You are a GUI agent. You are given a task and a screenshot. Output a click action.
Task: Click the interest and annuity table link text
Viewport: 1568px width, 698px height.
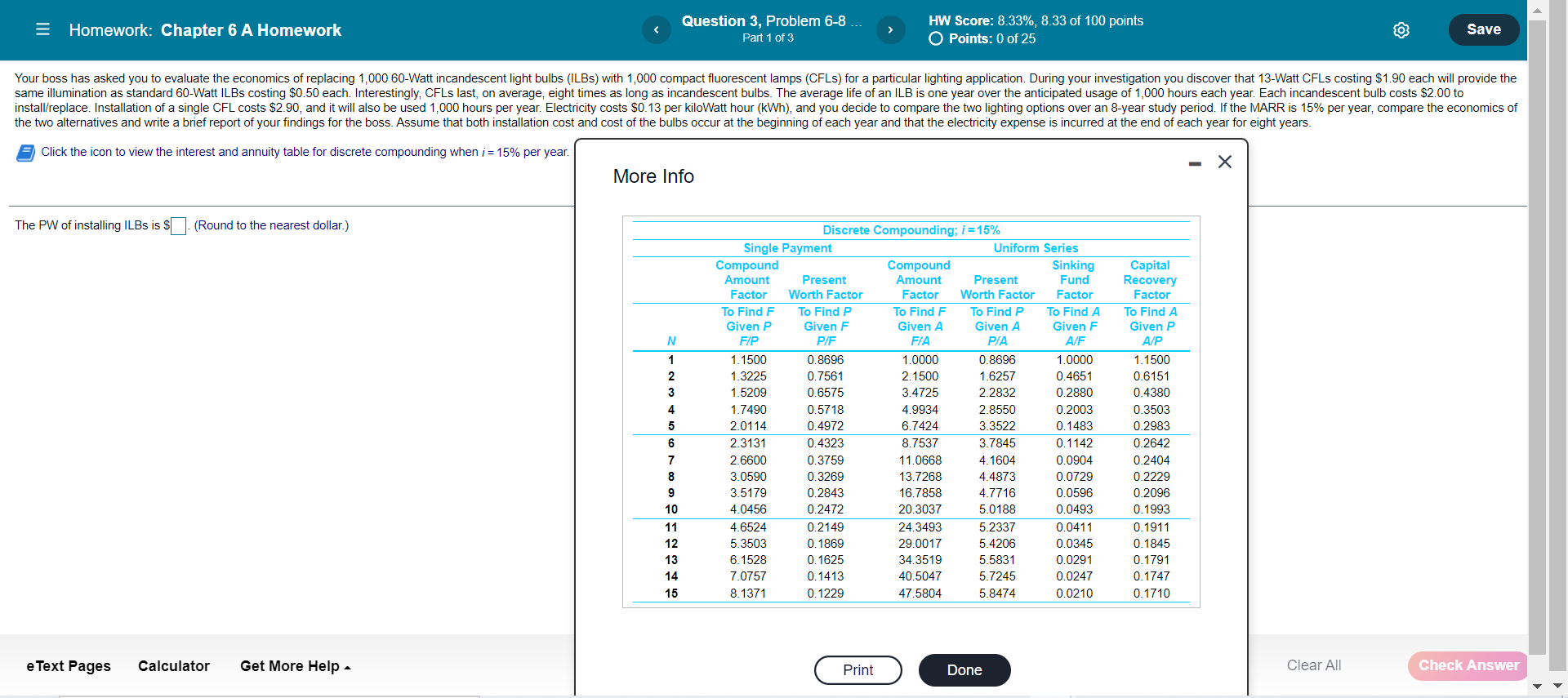coord(305,152)
